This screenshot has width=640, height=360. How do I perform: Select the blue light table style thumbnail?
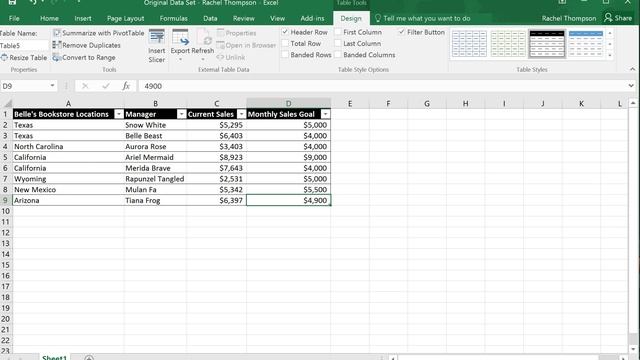(x=469, y=44)
